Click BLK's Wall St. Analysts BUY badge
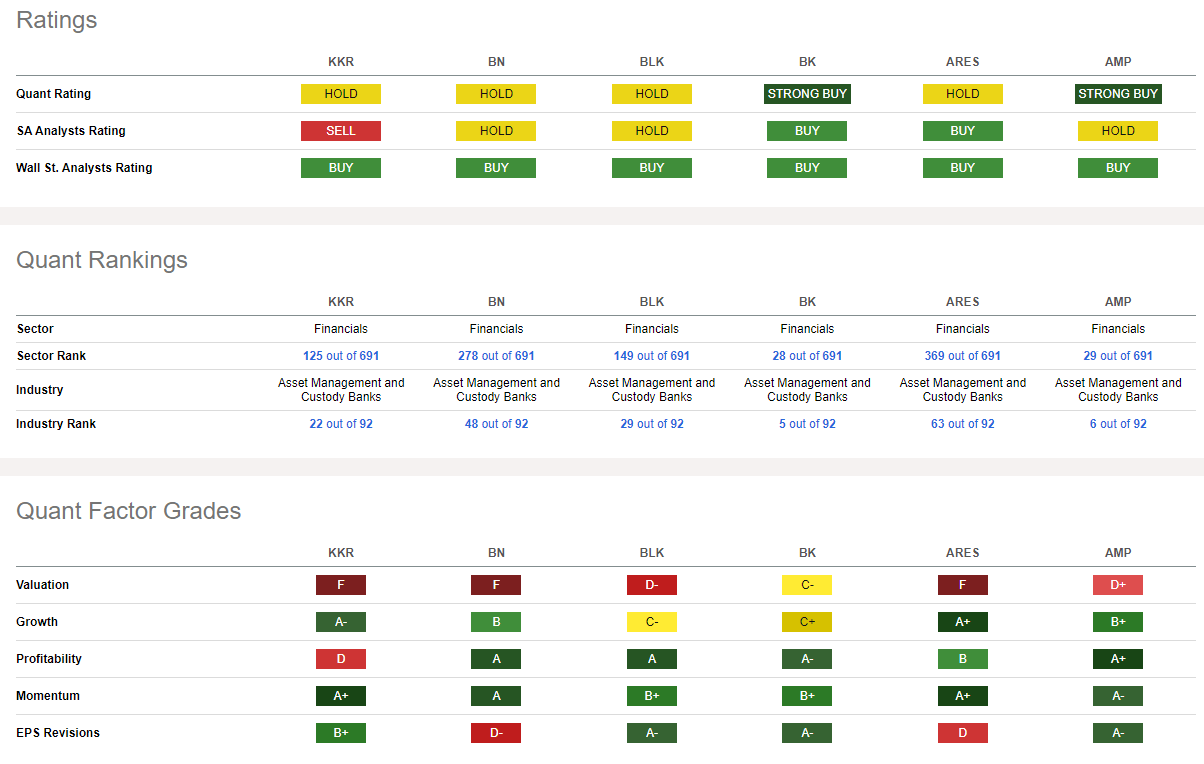The height and width of the screenshot is (764, 1204). 651,168
